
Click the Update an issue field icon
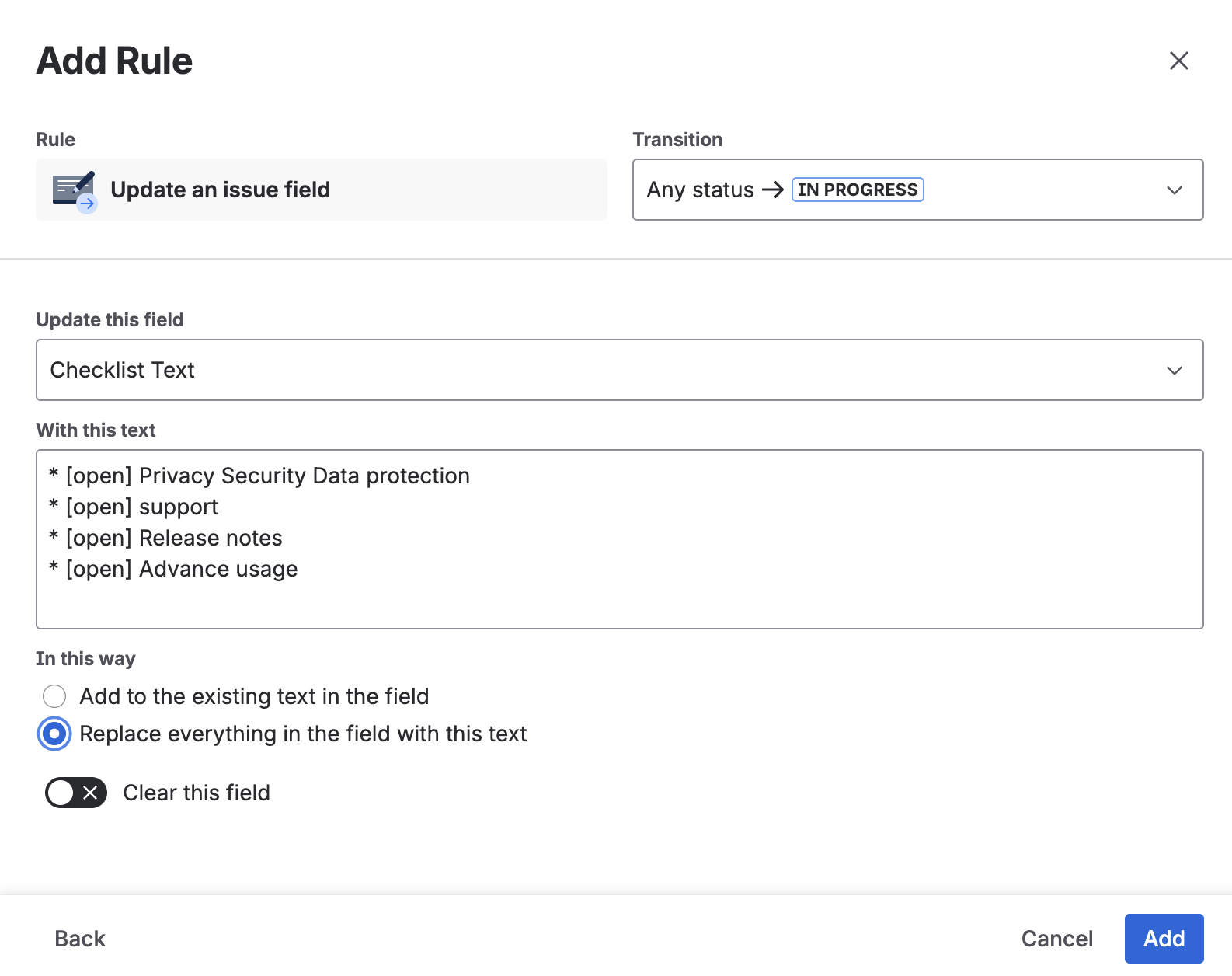coord(74,191)
